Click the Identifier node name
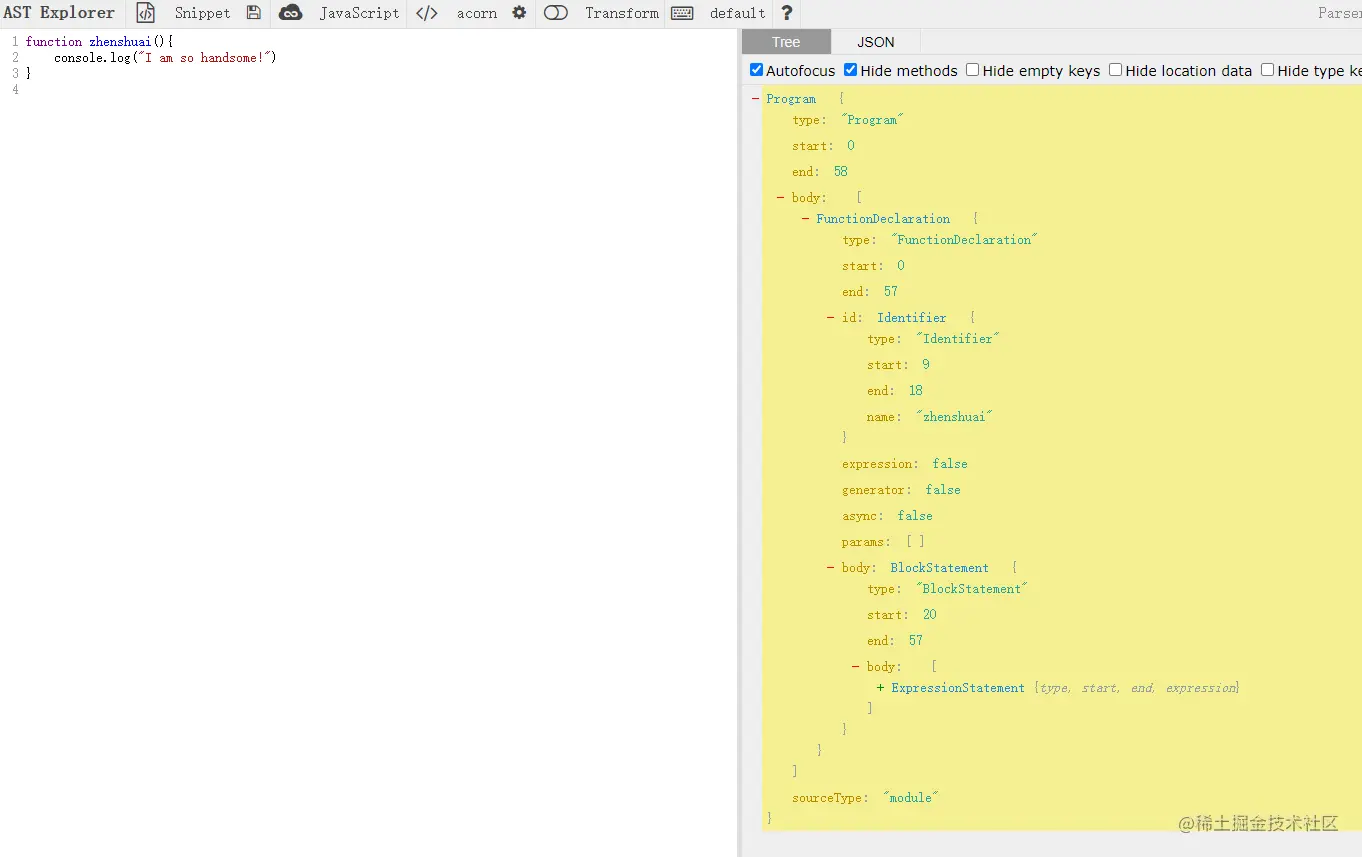This screenshot has width=1362, height=857. (912, 318)
